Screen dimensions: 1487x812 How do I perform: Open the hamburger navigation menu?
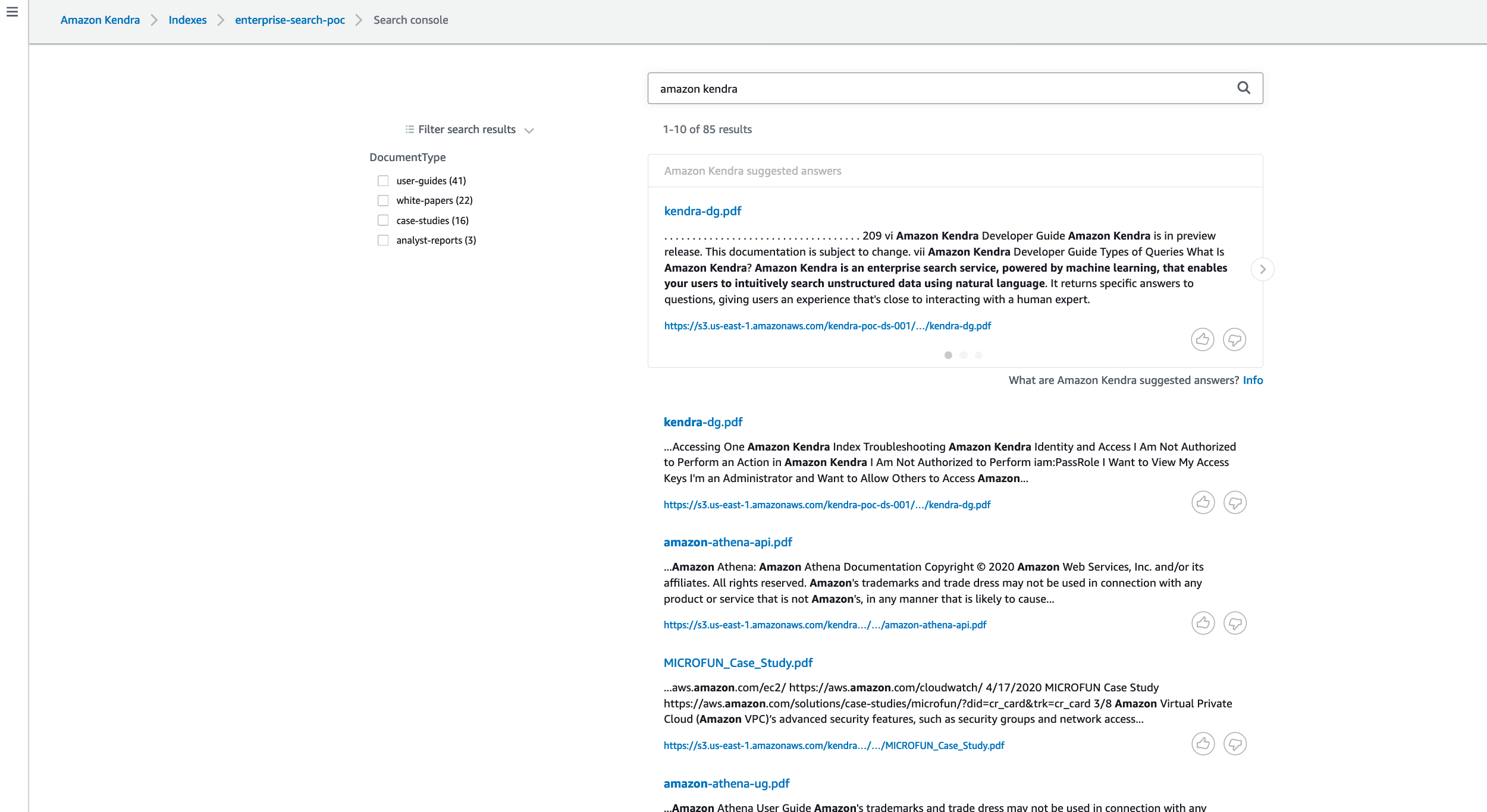pyautogui.click(x=12, y=12)
